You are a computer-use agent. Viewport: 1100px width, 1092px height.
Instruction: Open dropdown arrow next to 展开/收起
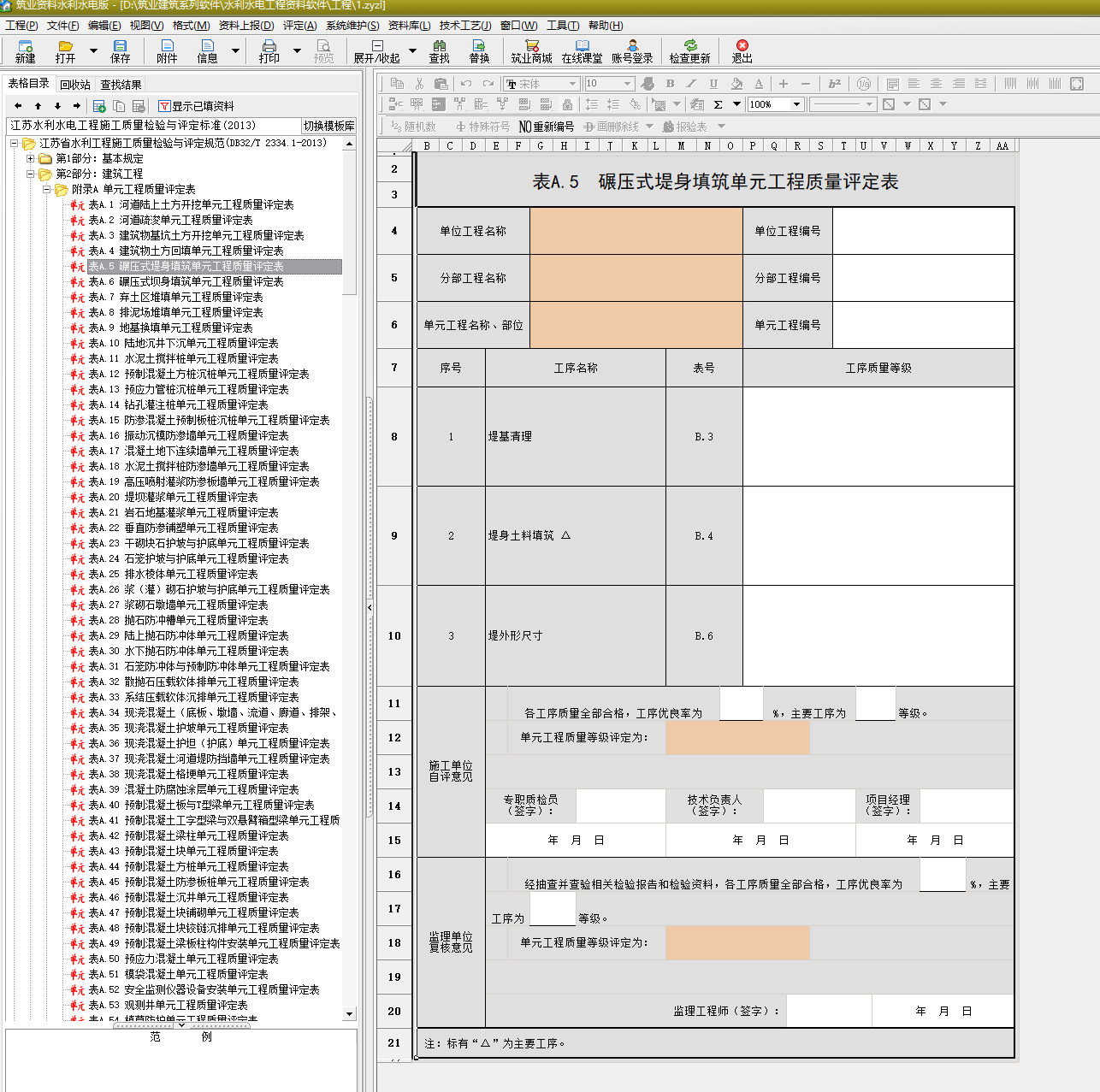pos(412,51)
